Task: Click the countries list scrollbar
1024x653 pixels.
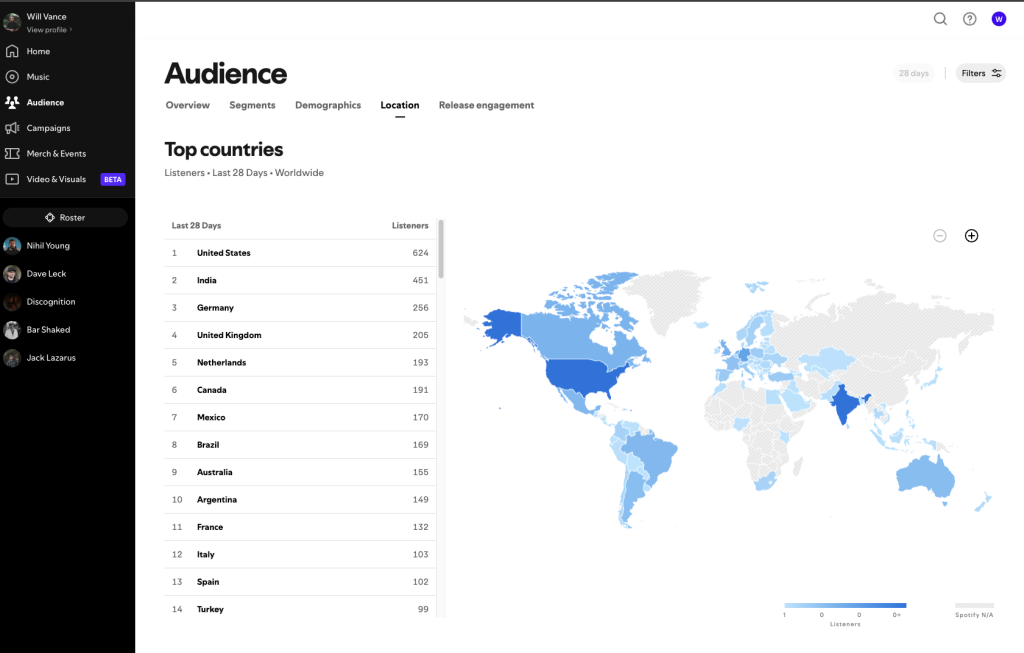Action: point(440,249)
